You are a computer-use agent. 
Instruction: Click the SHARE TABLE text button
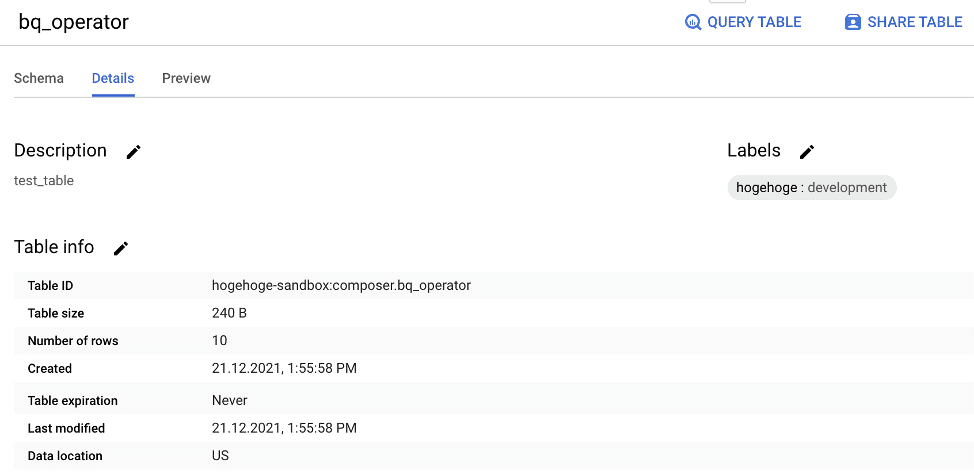tap(914, 22)
